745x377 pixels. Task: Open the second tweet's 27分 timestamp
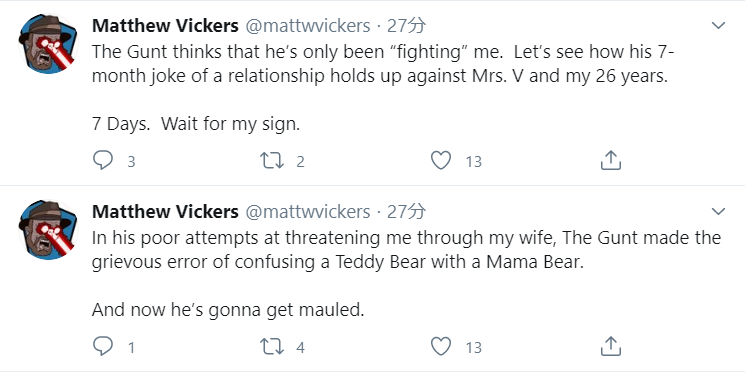pos(406,212)
